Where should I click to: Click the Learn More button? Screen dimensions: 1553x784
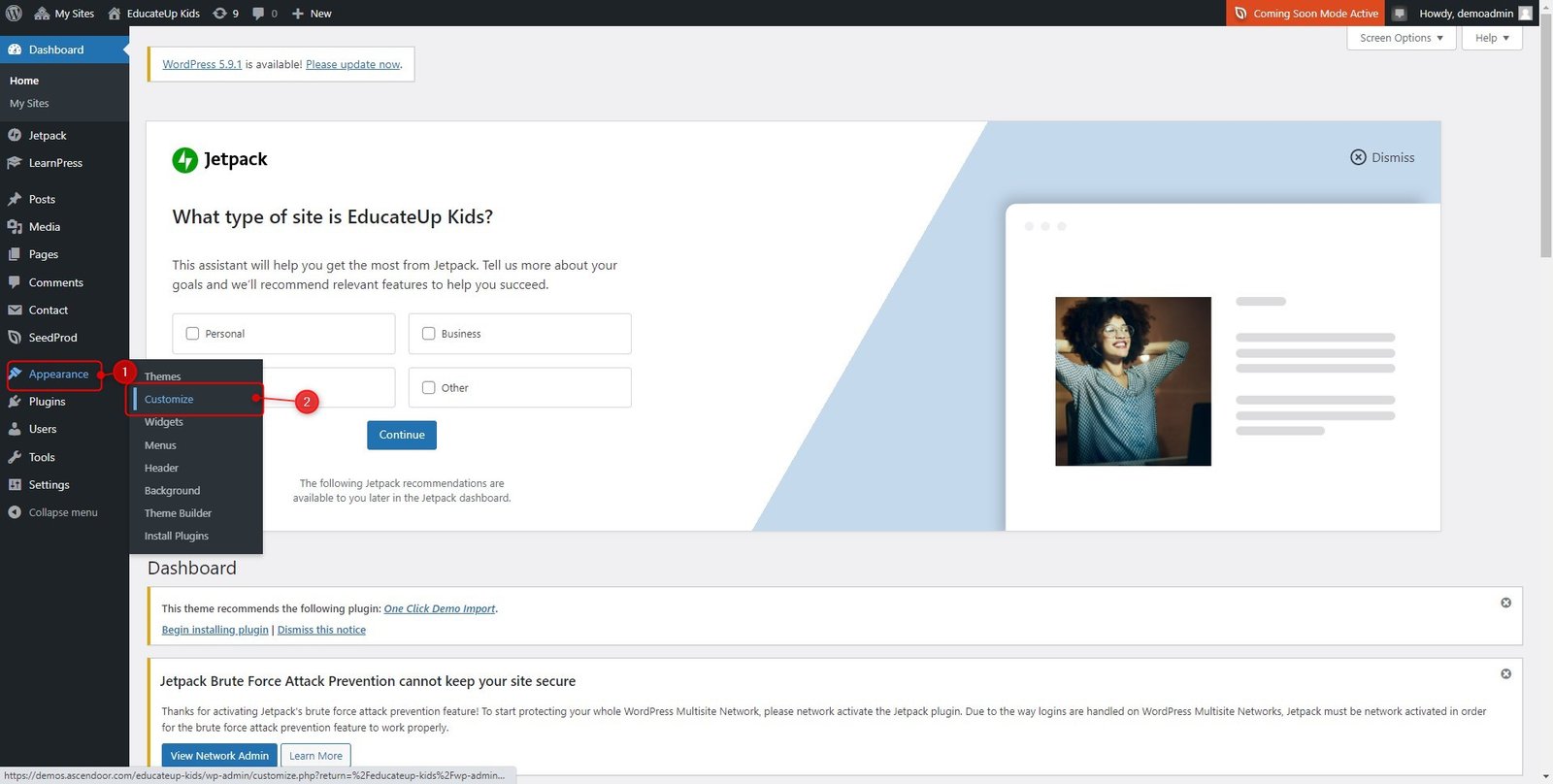[315, 756]
